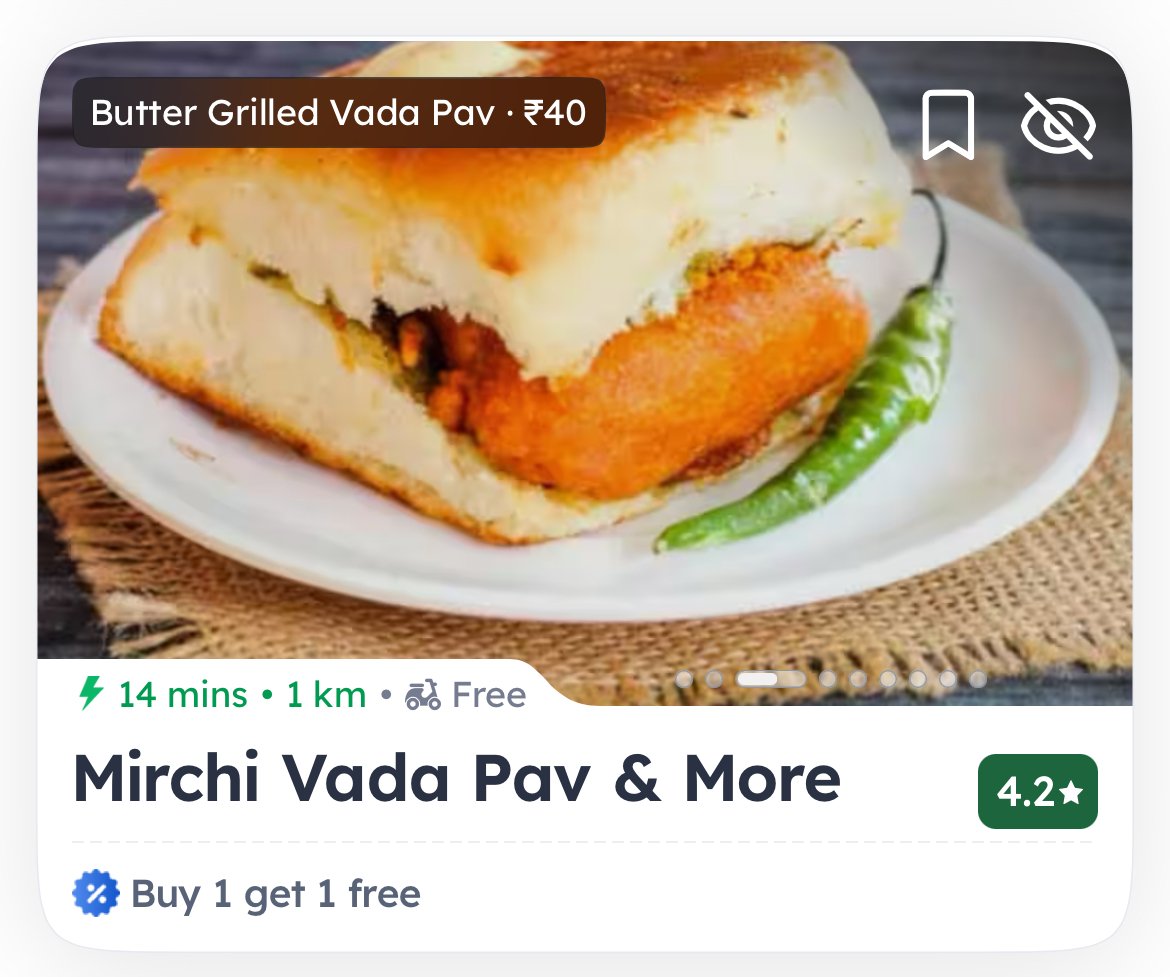Click the 1 km distance text

(x=326, y=695)
